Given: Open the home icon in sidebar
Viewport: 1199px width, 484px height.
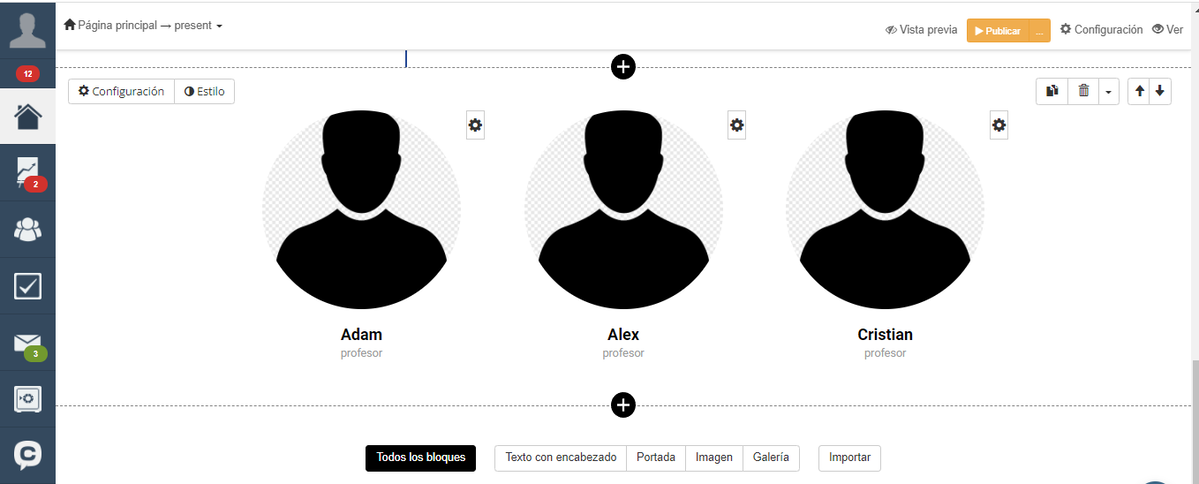Looking at the screenshot, I should (x=28, y=116).
